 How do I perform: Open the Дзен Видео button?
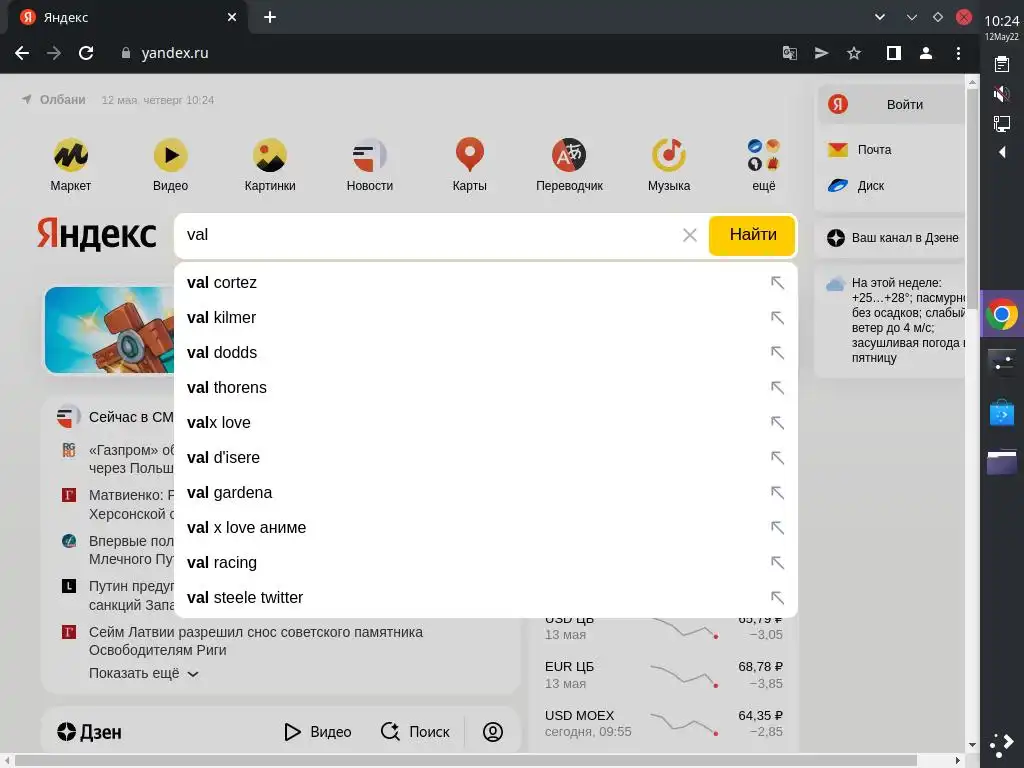click(318, 732)
